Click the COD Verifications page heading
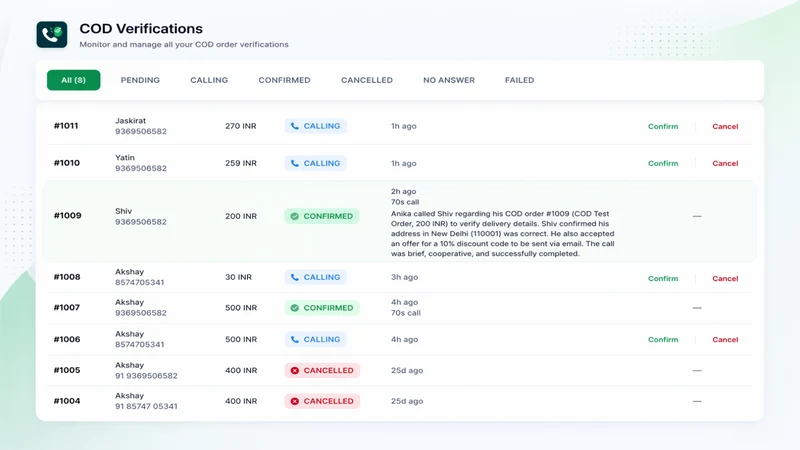 141,29
